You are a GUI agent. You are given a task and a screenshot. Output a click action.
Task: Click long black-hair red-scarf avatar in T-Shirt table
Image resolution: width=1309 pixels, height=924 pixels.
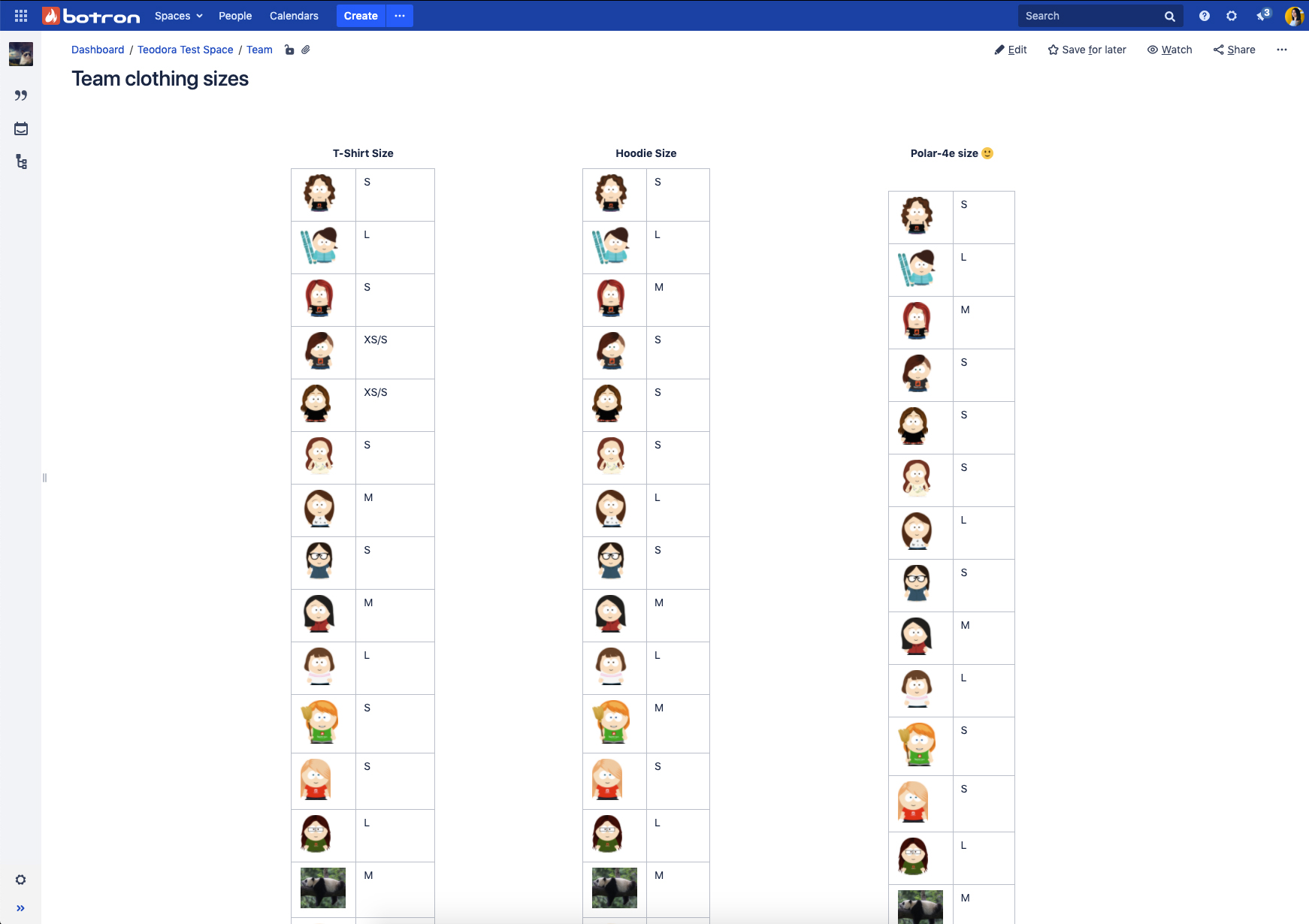coord(319,614)
